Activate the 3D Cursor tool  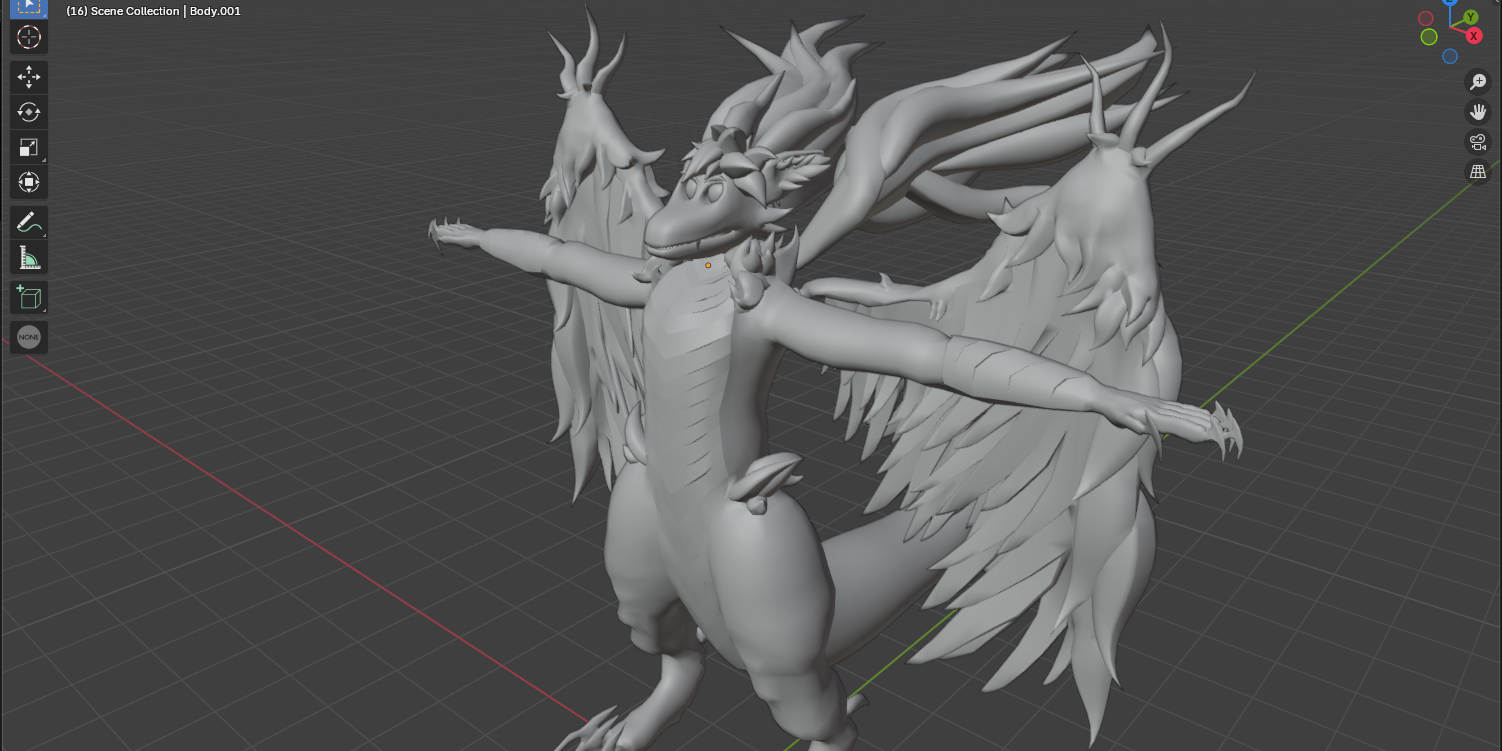click(x=28, y=37)
